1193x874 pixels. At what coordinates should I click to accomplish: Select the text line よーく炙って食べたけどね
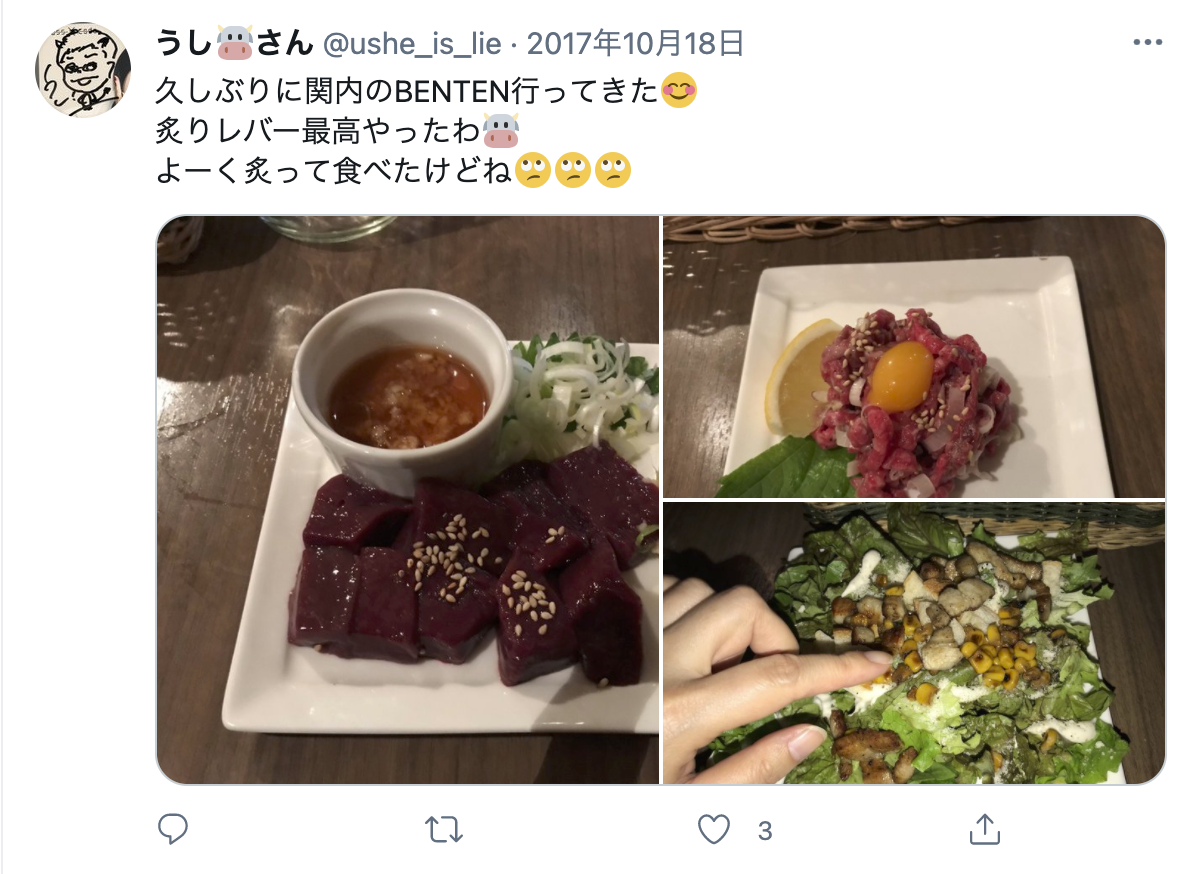pyautogui.click(x=393, y=170)
